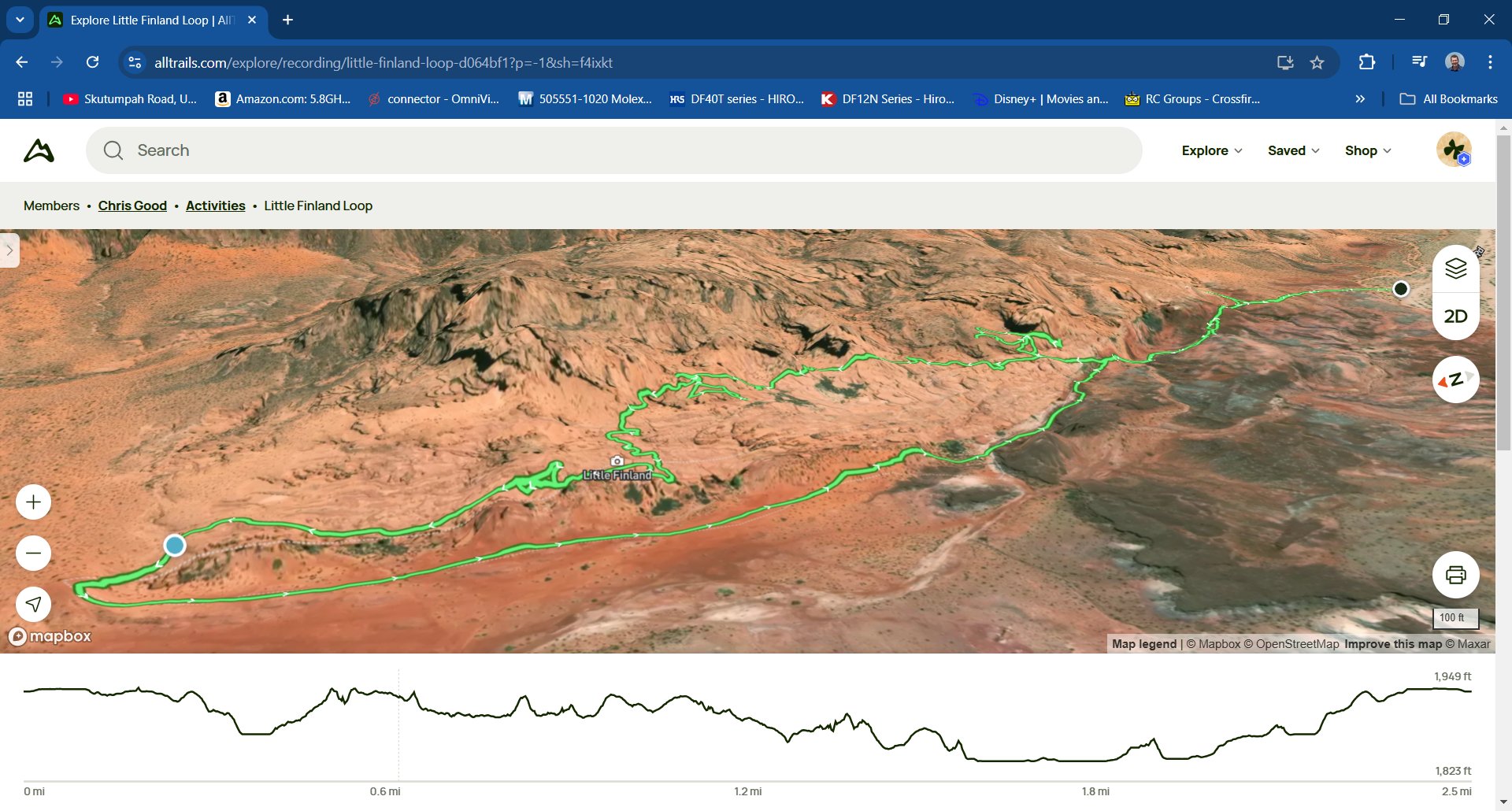Expand the collapsed left side panel
Image resolution: width=1512 pixels, height=811 pixels.
(x=9, y=250)
